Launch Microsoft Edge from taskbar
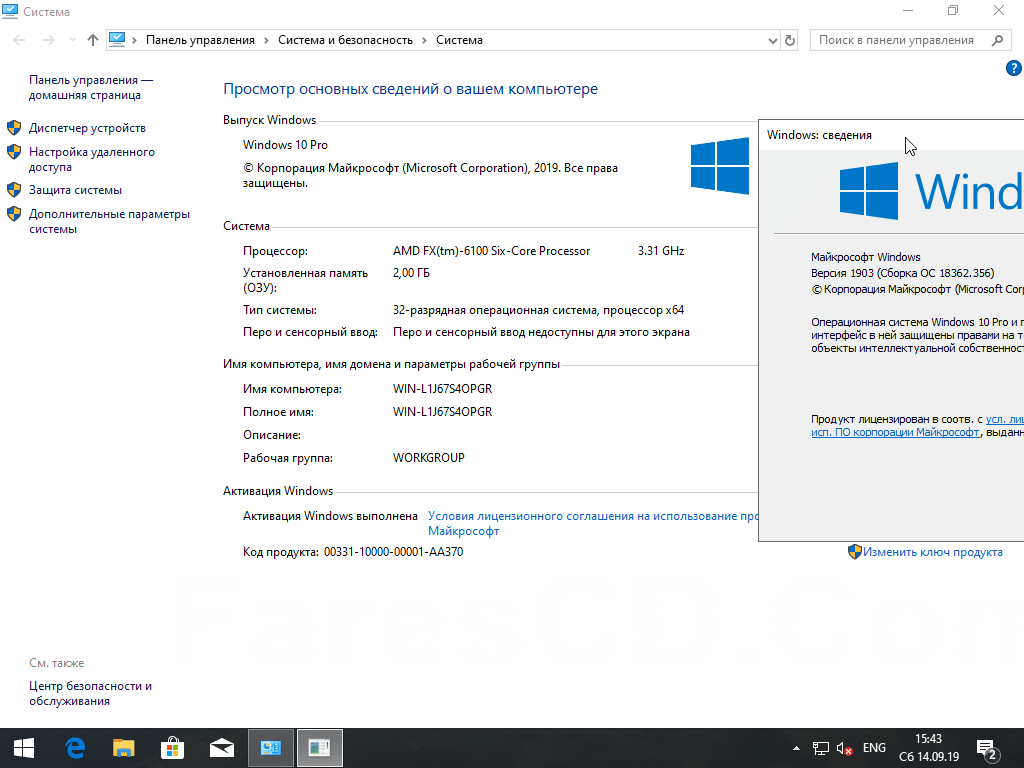The height and width of the screenshot is (768, 1024). [x=74, y=748]
